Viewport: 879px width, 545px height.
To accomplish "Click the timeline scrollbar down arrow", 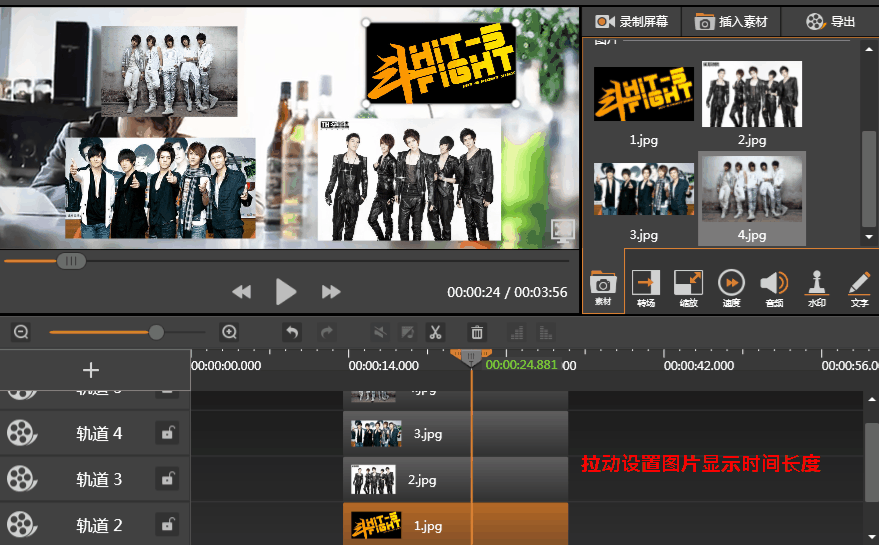I will click(872, 537).
